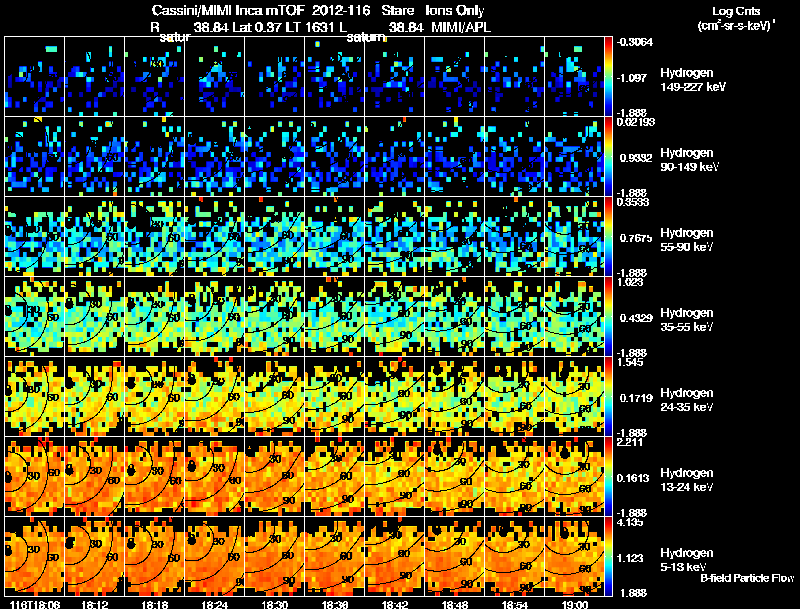The image size is (800, 609).
Task: Pick the Hydrogen 24-35 keV panel at 18:12
Action: (x=94, y=397)
